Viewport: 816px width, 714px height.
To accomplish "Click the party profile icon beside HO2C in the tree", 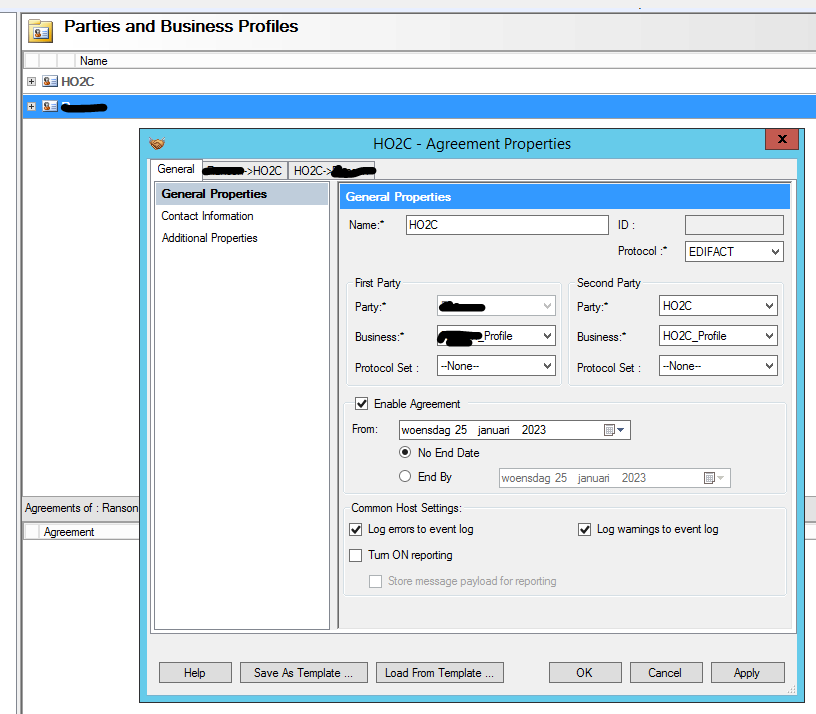I will (x=48, y=81).
